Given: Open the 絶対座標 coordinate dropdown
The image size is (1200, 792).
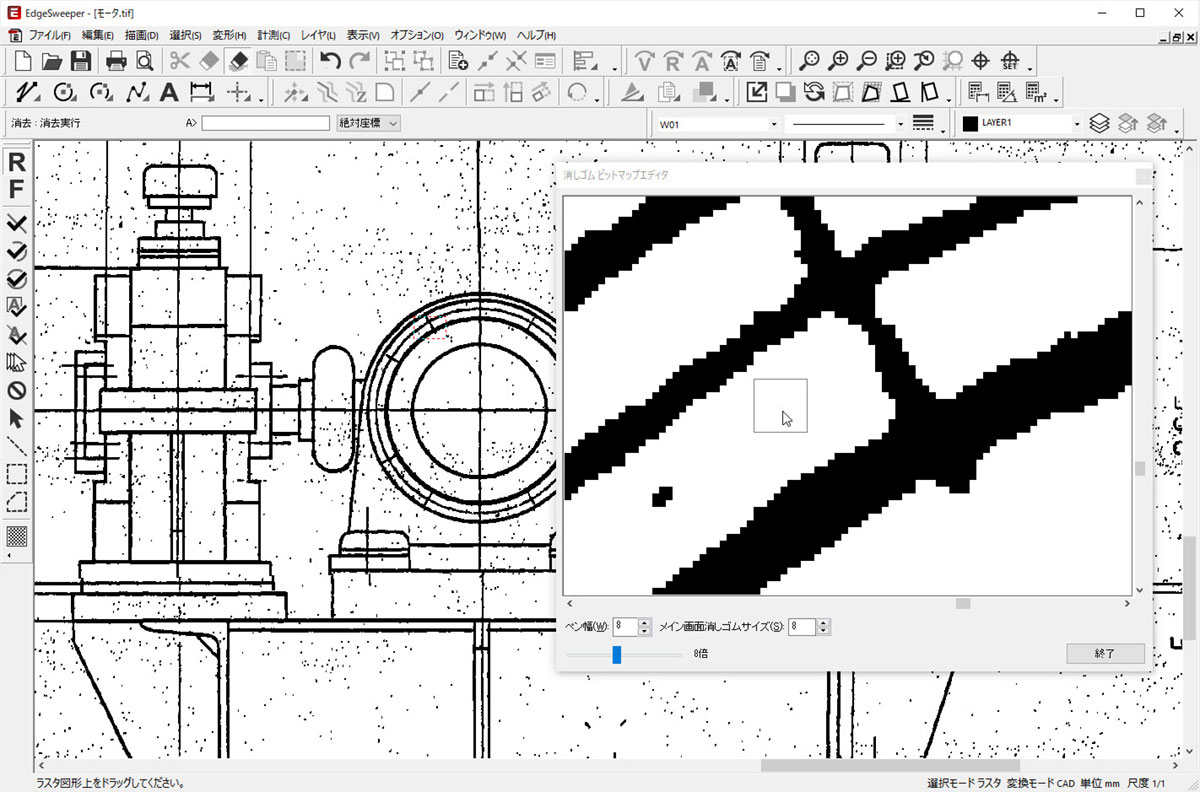Looking at the screenshot, I should pyautogui.click(x=369, y=123).
